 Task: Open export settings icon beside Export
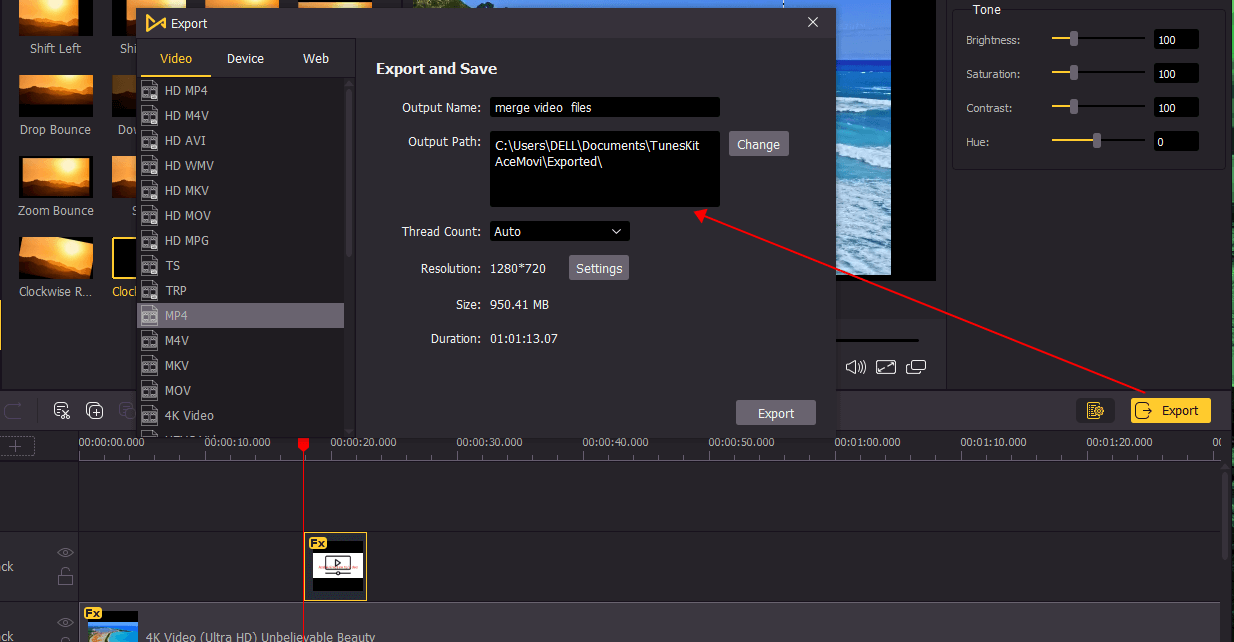click(x=1095, y=410)
